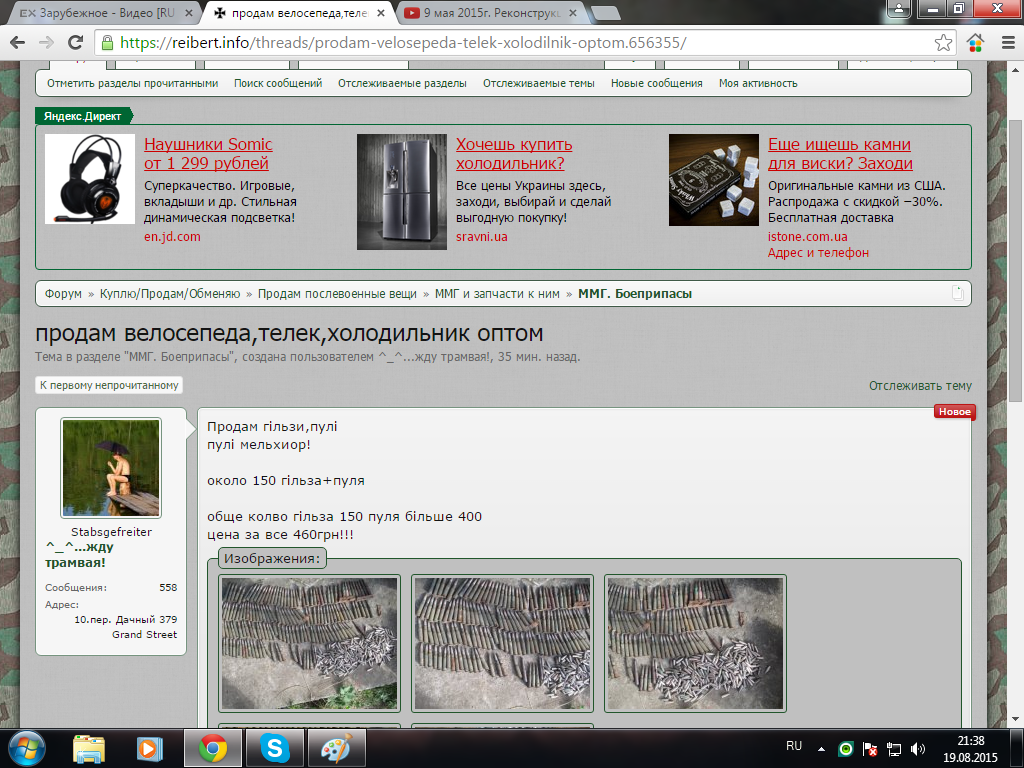Viewport: 1024px width, 768px height.
Task: Reload the page with the refresh icon
Action: click(x=73, y=43)
